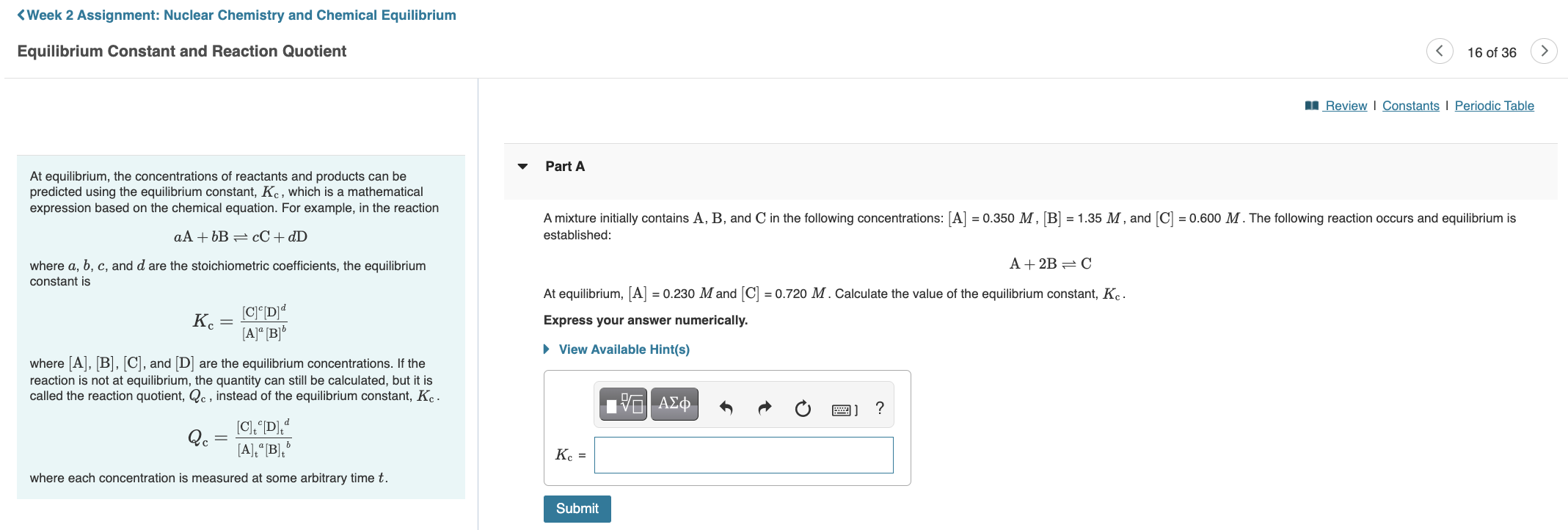1568x530 pixels.
Task: Click inside the Kc answer input box
Action: pyautogui.click(x=743, y=455)
